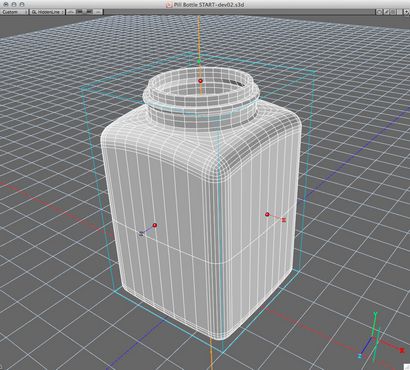The height and width of the screenshot is (370, 410).
Task: Open the GL HiddenLine display mode dropdown
Action: point(47,12)
